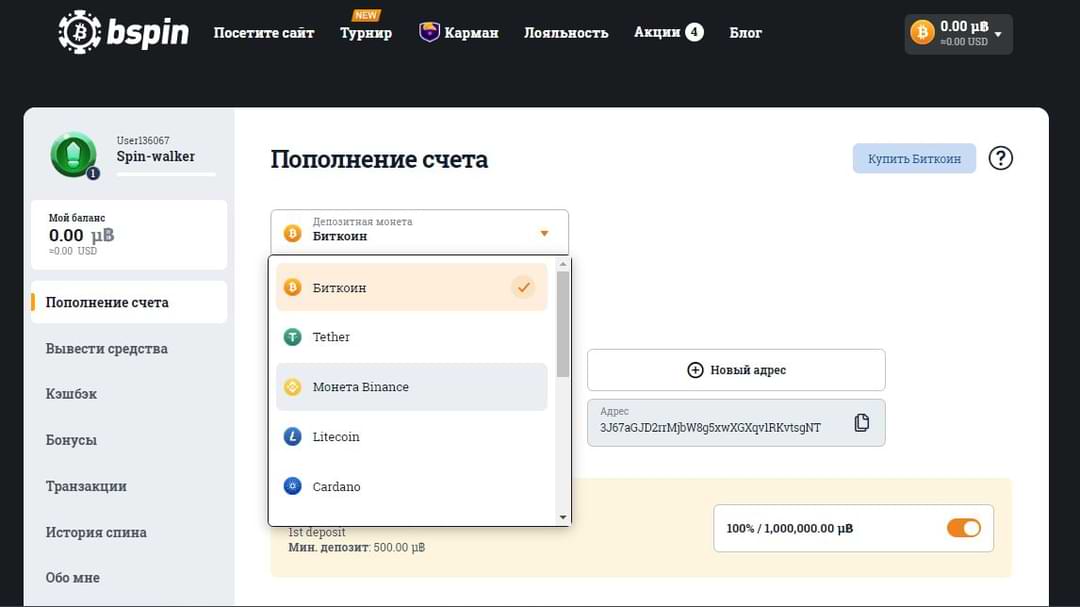Viewport: 1080px width, 607px height.
Task: Click the Акции notification badge 4
Action: [x=694, y=32]
